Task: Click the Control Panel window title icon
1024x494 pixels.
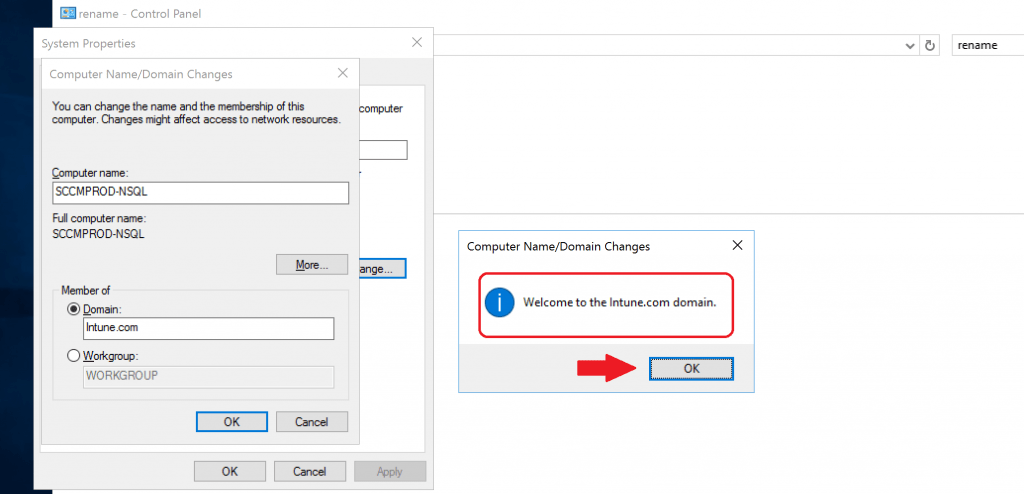Action: pyautogui.click(x=67, y=13)
